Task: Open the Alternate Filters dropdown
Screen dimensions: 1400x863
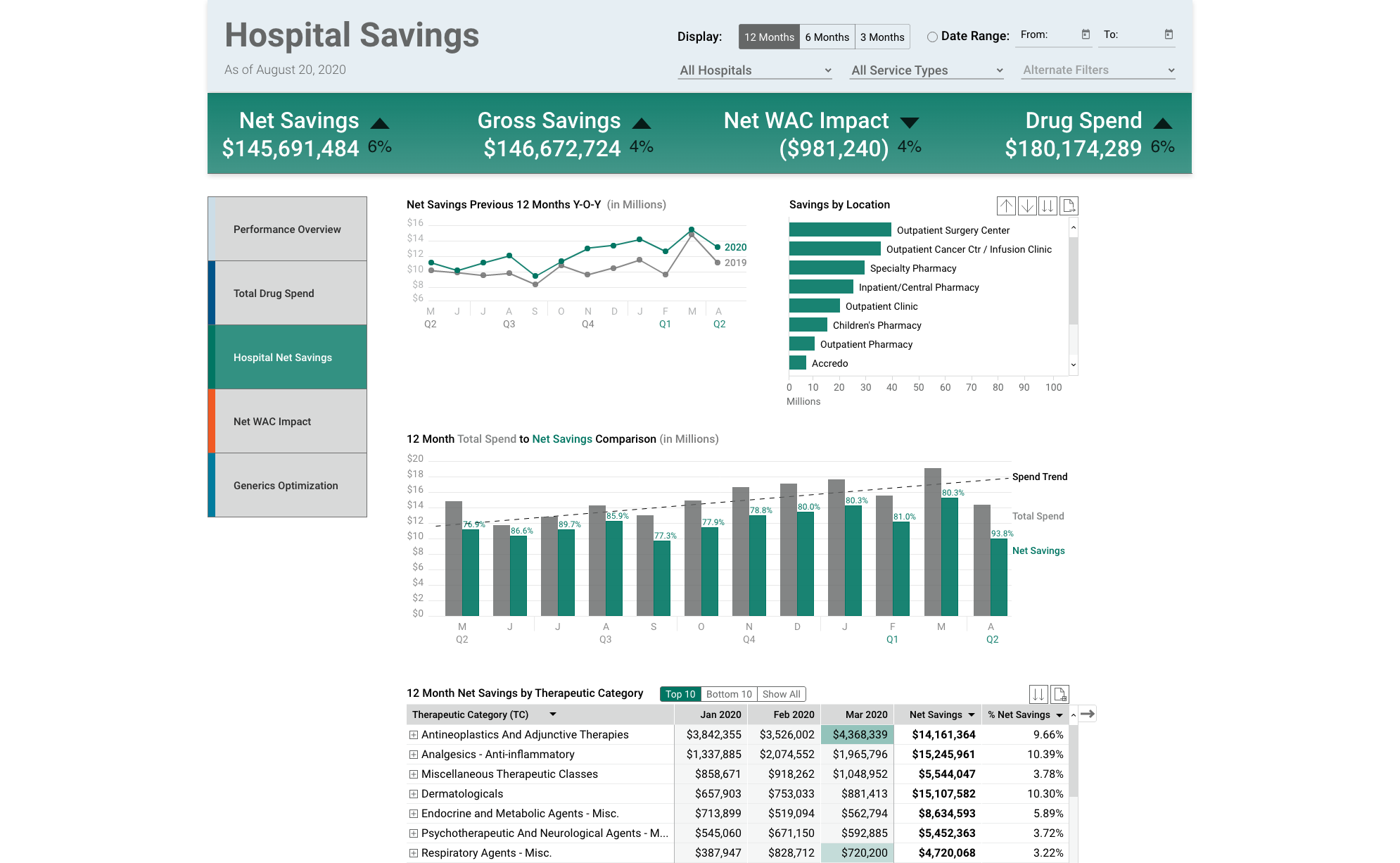Action: pos(1096,70)
